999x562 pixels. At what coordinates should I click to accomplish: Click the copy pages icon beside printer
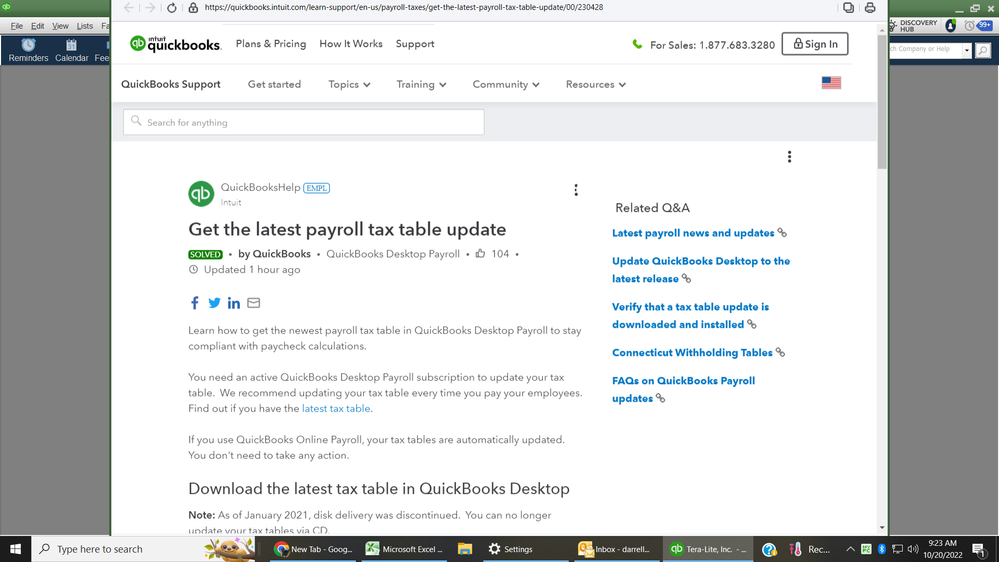pyautogui.click(x=849, y=8)
